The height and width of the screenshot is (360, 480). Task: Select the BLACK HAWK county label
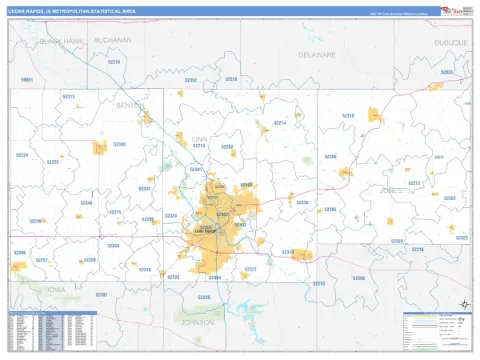(x=62, y=41)
